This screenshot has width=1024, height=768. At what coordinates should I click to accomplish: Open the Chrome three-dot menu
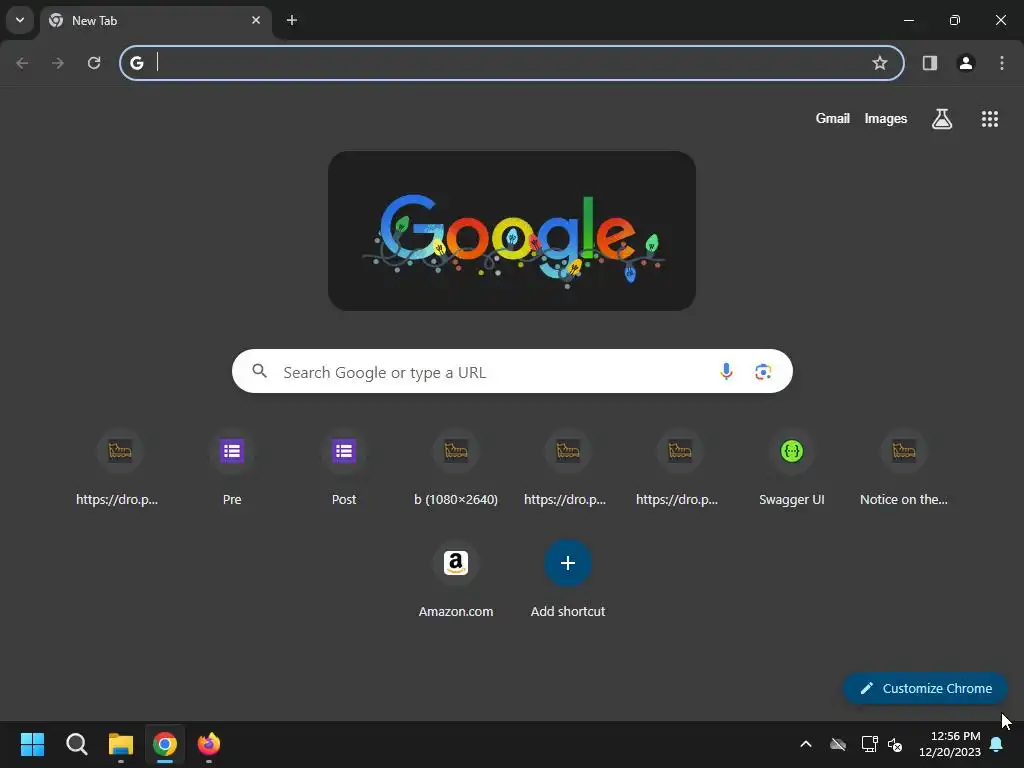(1002, 63)
